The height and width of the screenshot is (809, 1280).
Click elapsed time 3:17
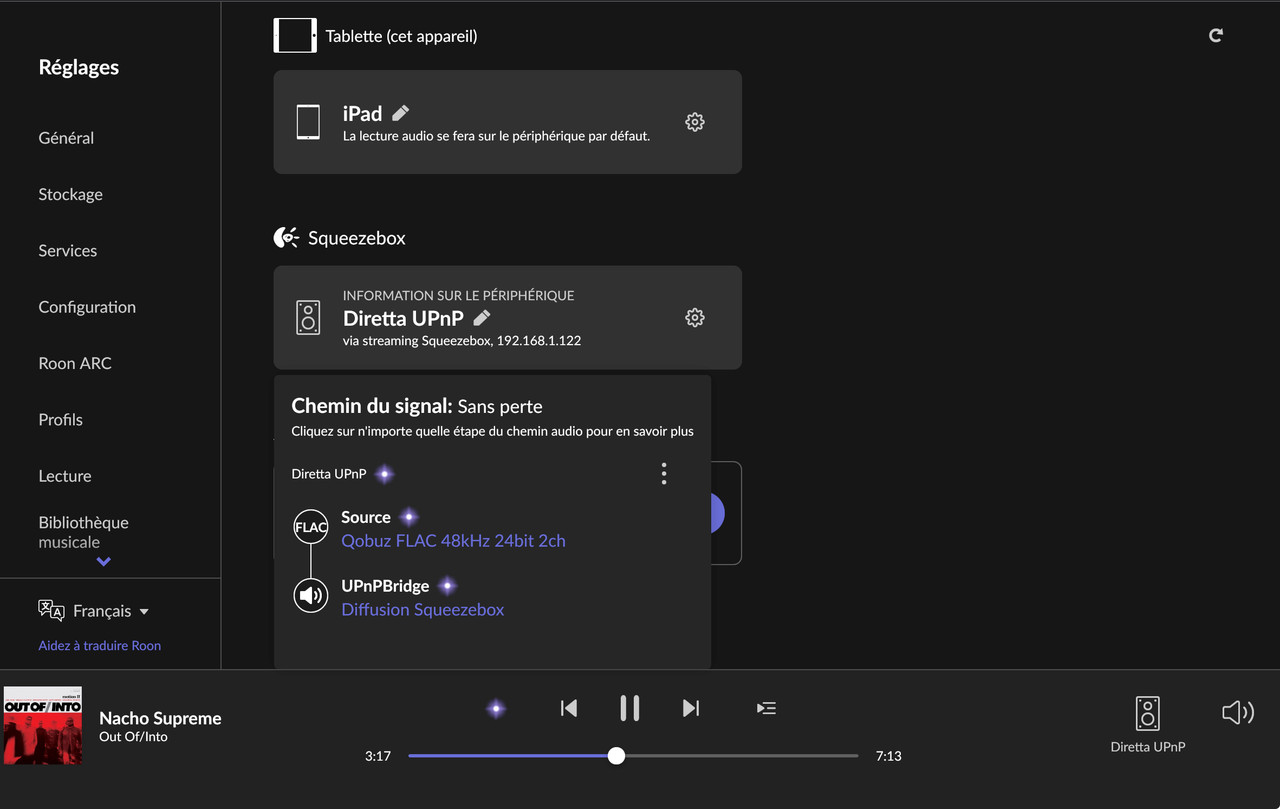point(378,756)
